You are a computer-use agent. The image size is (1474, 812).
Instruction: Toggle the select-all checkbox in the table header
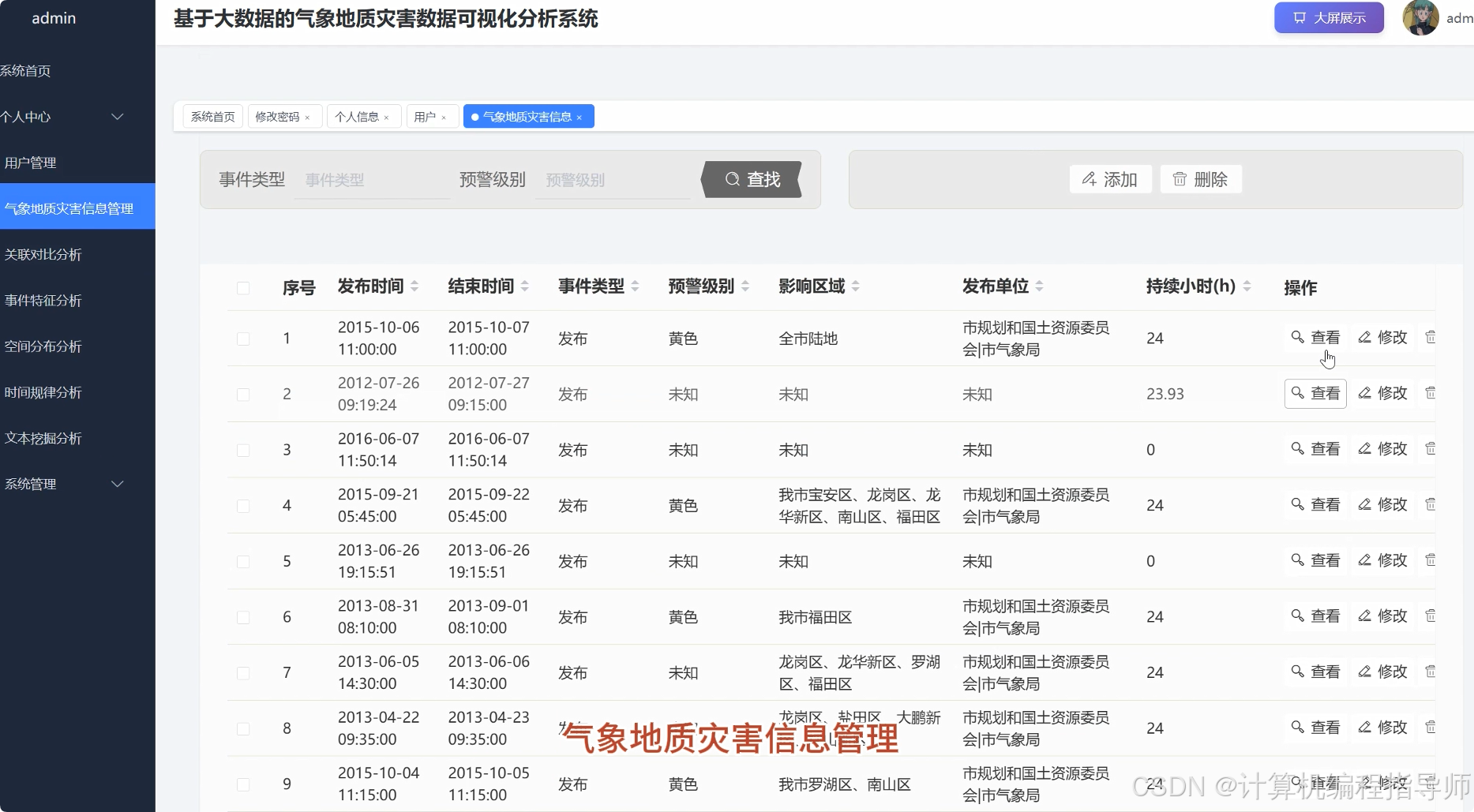[244, 289]
